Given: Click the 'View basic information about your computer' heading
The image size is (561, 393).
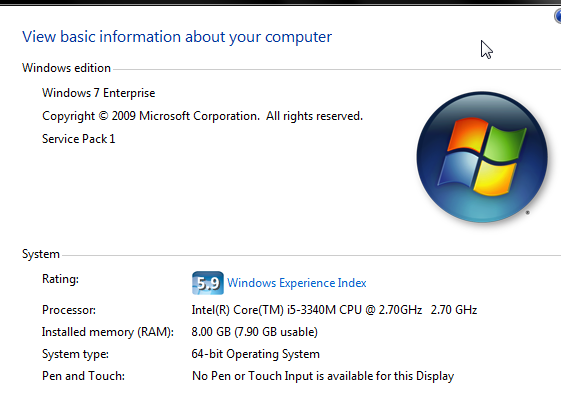Looking at the screenshot, I should (177, 37).
